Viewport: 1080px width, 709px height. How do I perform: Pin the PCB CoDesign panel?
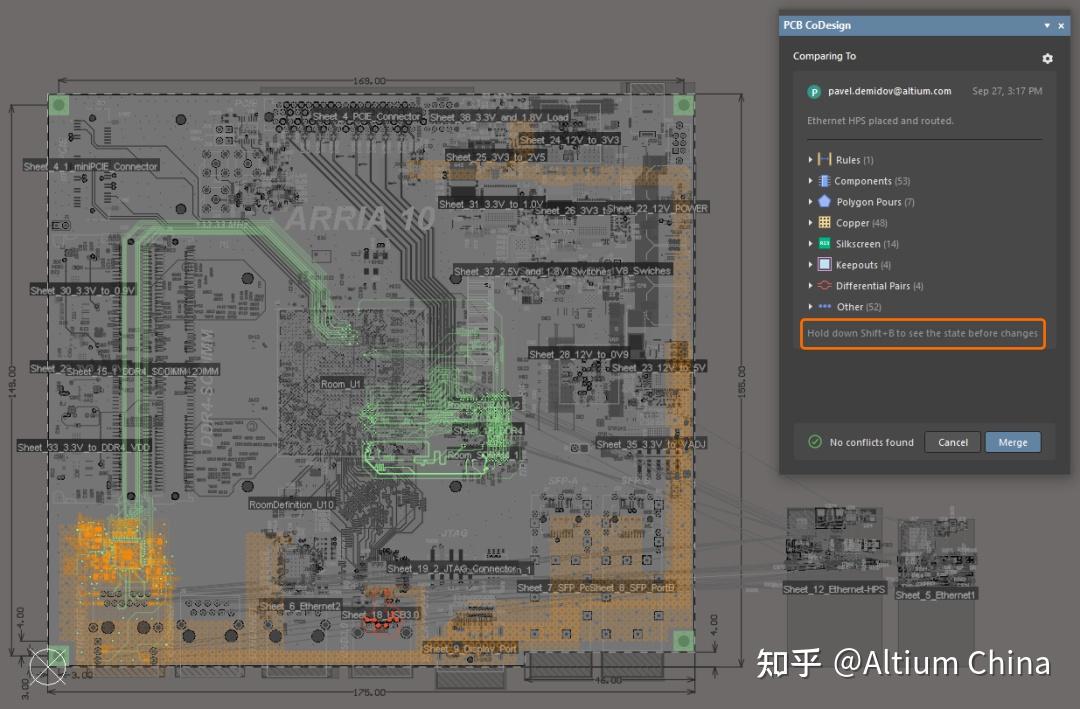1048,25
